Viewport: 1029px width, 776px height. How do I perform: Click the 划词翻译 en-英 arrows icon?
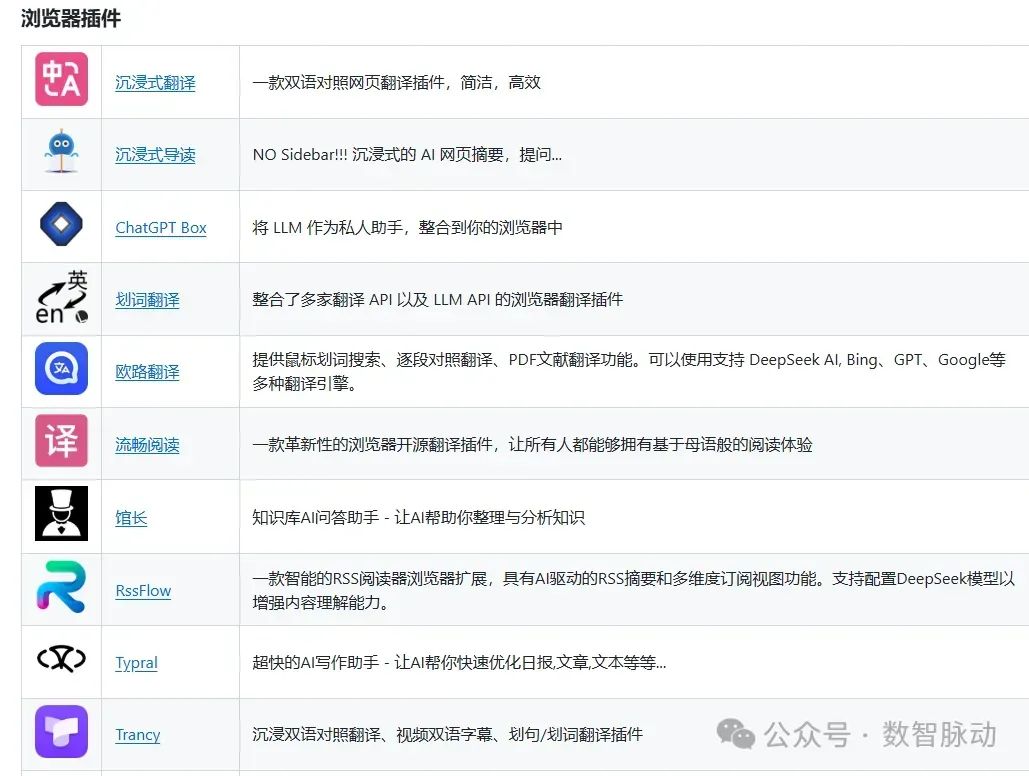[x=61, y=297]
